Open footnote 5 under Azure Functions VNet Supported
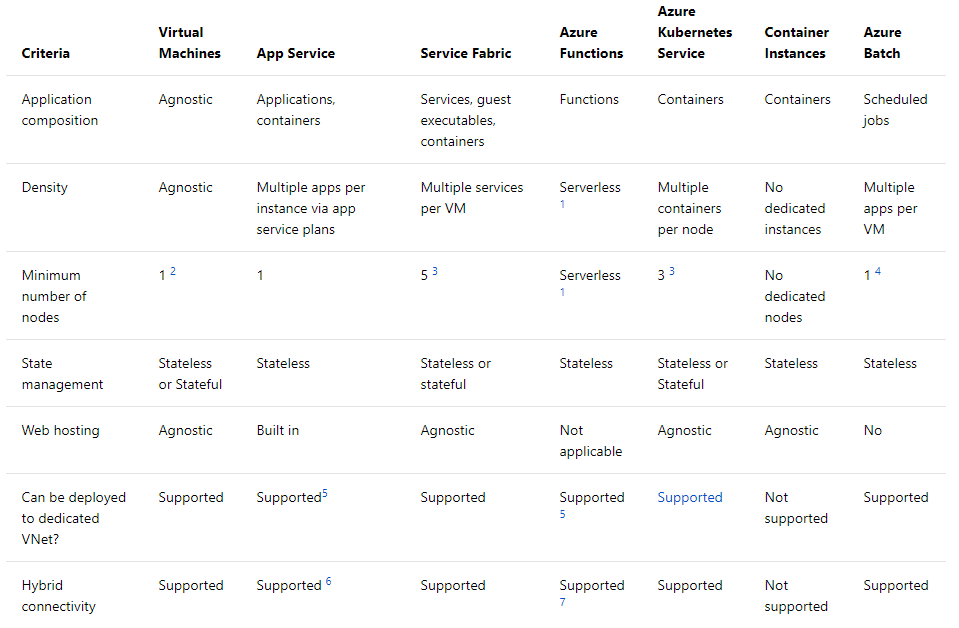The image size is (959, 628). click(563, 514)
